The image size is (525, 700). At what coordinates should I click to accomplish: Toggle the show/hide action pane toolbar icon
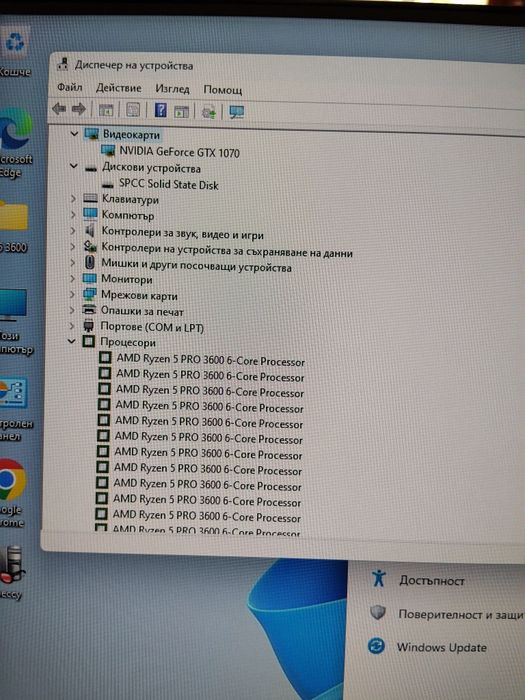coord(182,111)
